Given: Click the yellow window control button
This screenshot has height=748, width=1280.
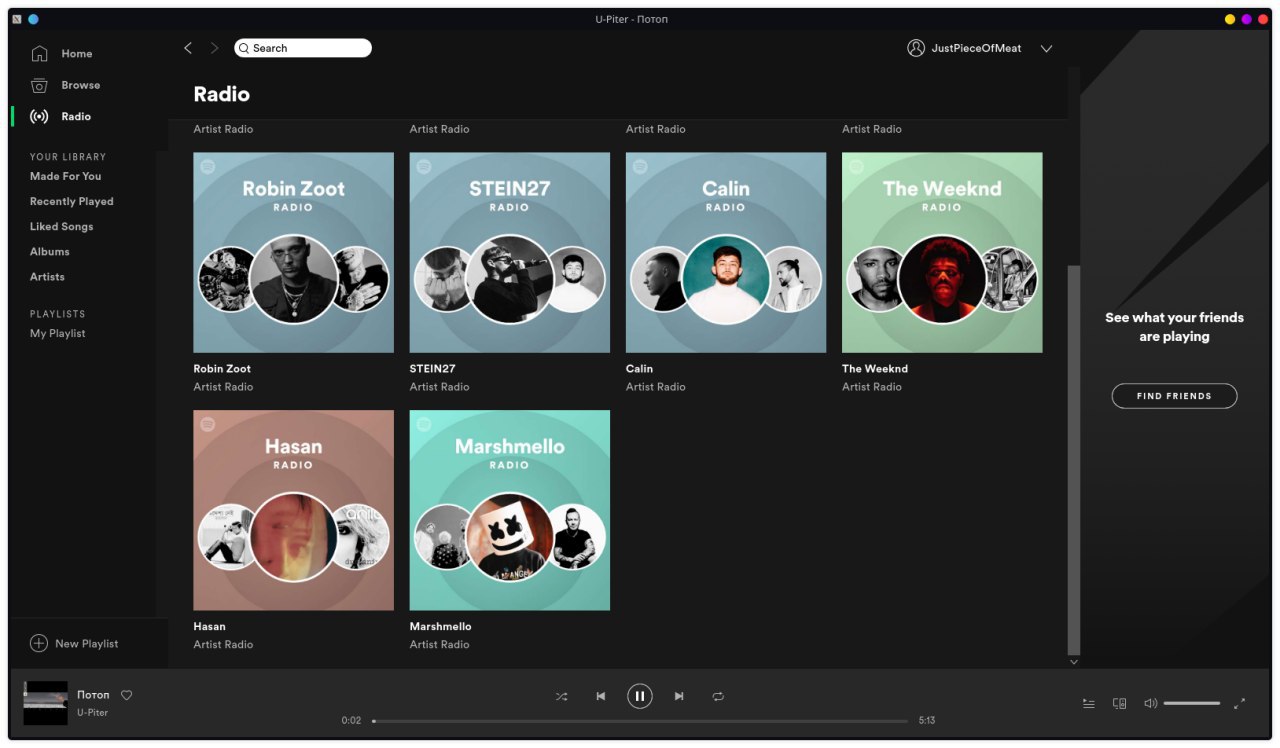Looking at the screenshot, I should [1230, 19].
